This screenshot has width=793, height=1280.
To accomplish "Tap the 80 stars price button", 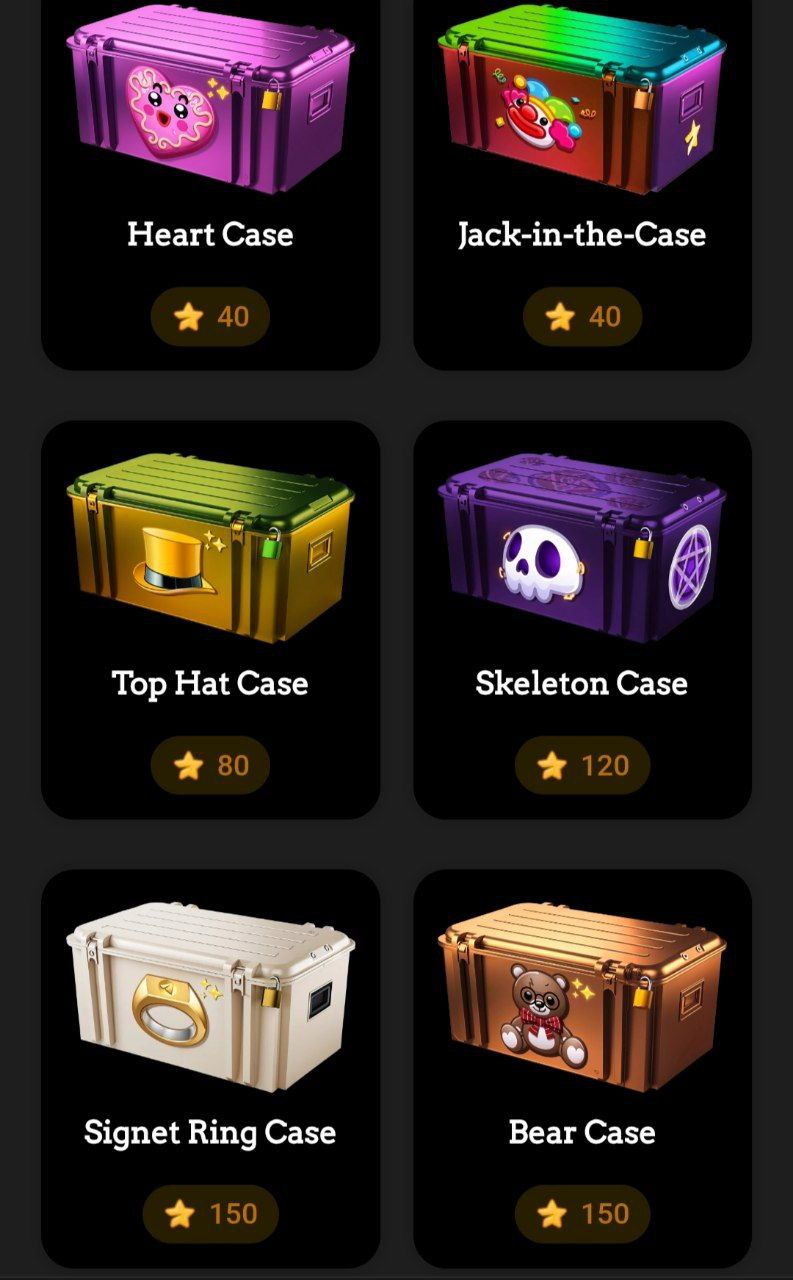I will (210, 766).
